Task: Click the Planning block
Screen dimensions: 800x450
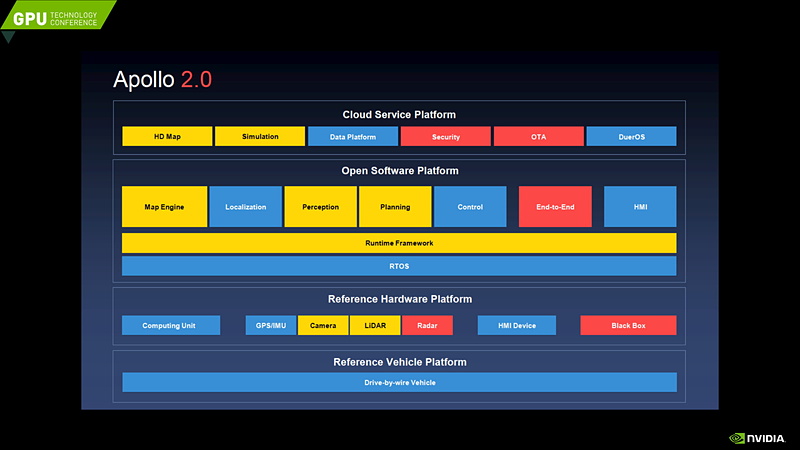Action: (395, 207)
